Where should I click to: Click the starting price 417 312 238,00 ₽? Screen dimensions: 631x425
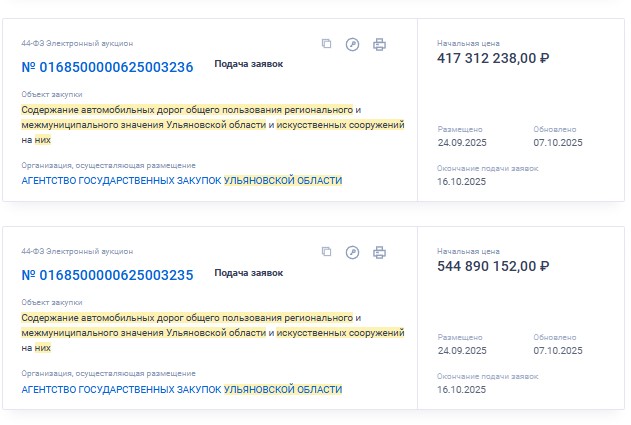point(493,58)
